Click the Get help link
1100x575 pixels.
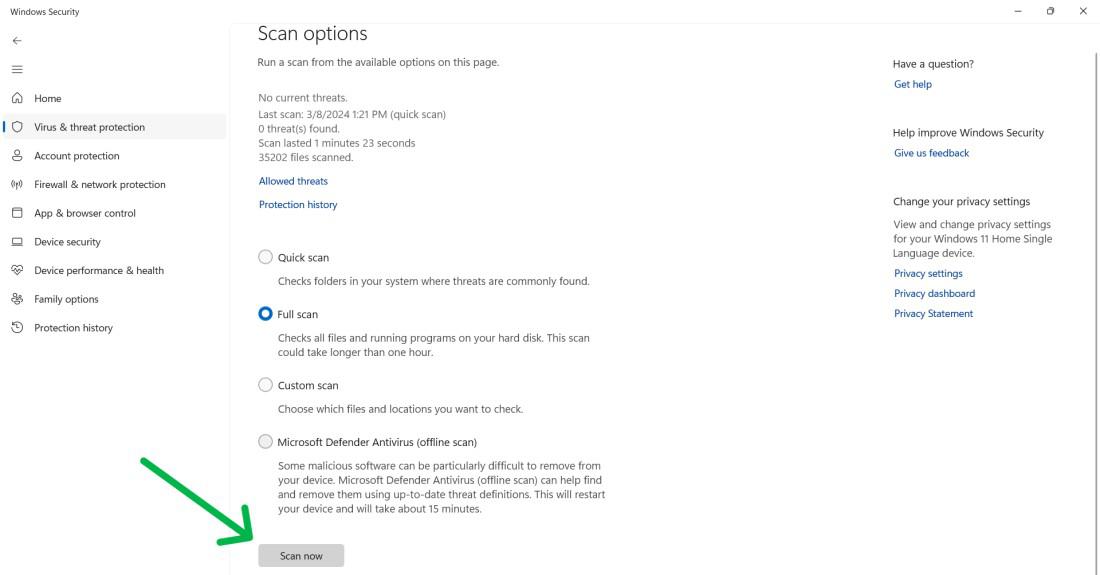tap(912, 85)
